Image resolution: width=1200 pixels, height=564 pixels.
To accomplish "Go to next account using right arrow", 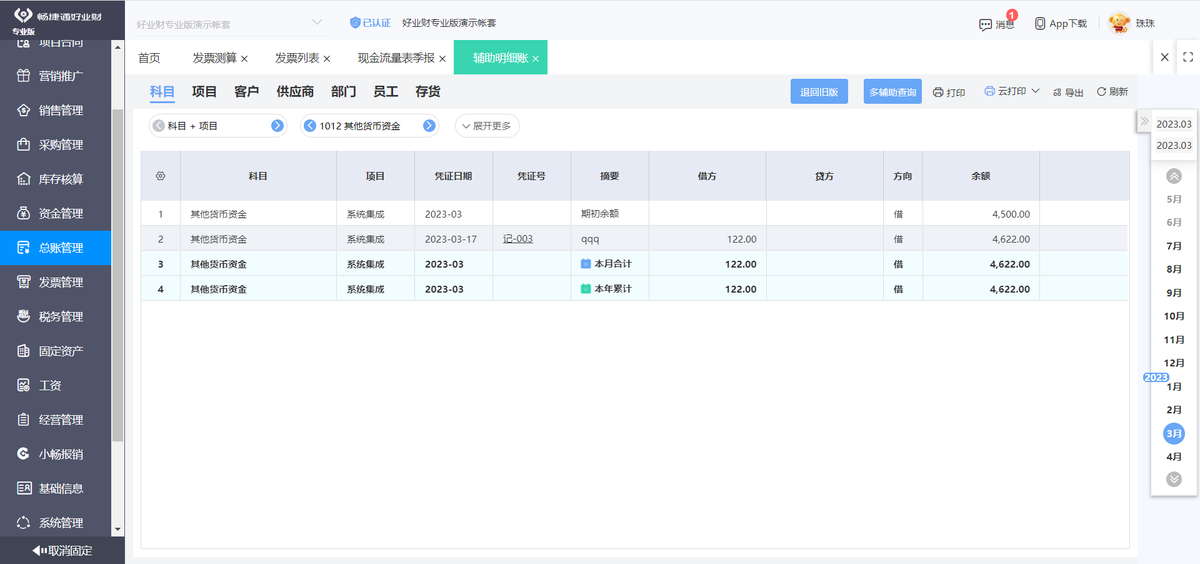I will (429, 126).
